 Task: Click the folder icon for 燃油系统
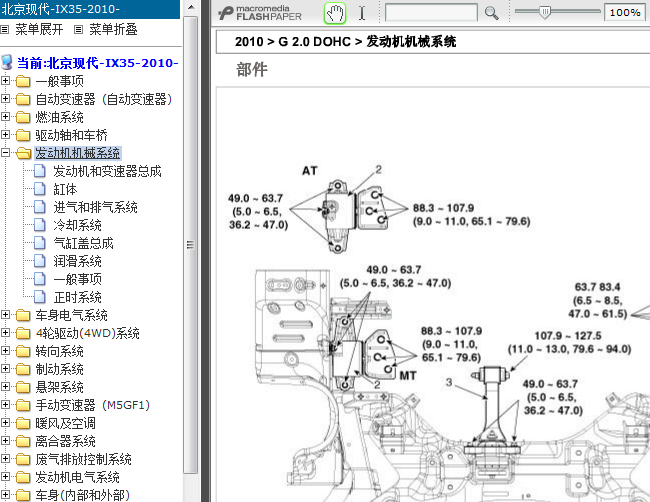(23, 117)
